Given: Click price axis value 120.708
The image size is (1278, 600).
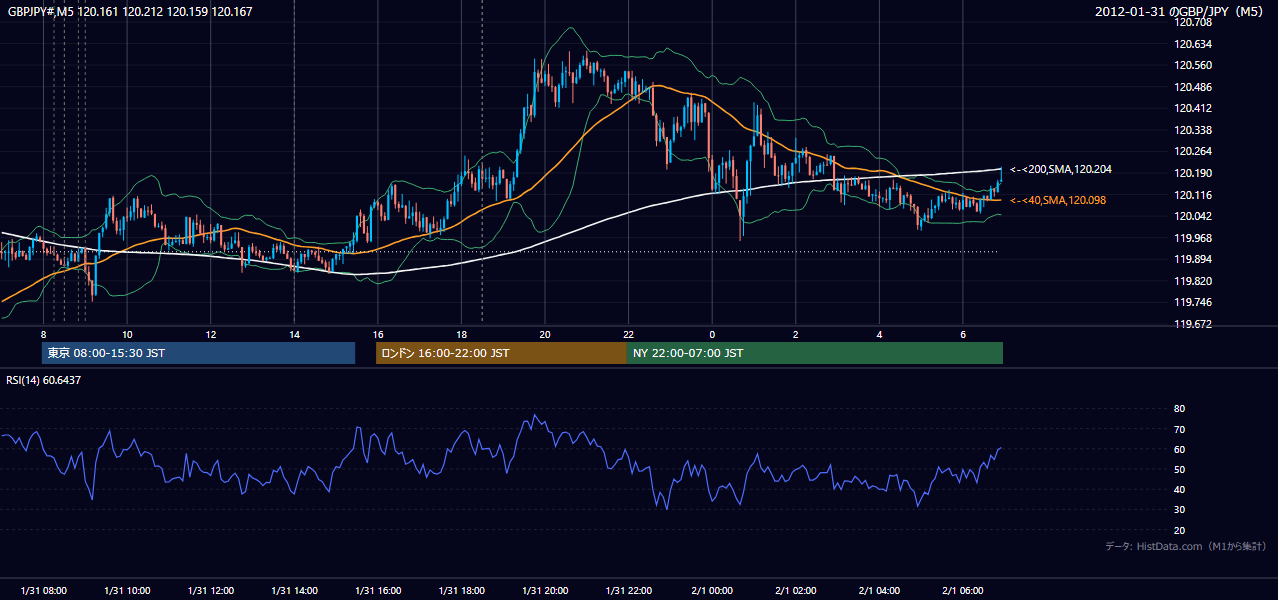Looking at the screenshot, I should 1193,22.
